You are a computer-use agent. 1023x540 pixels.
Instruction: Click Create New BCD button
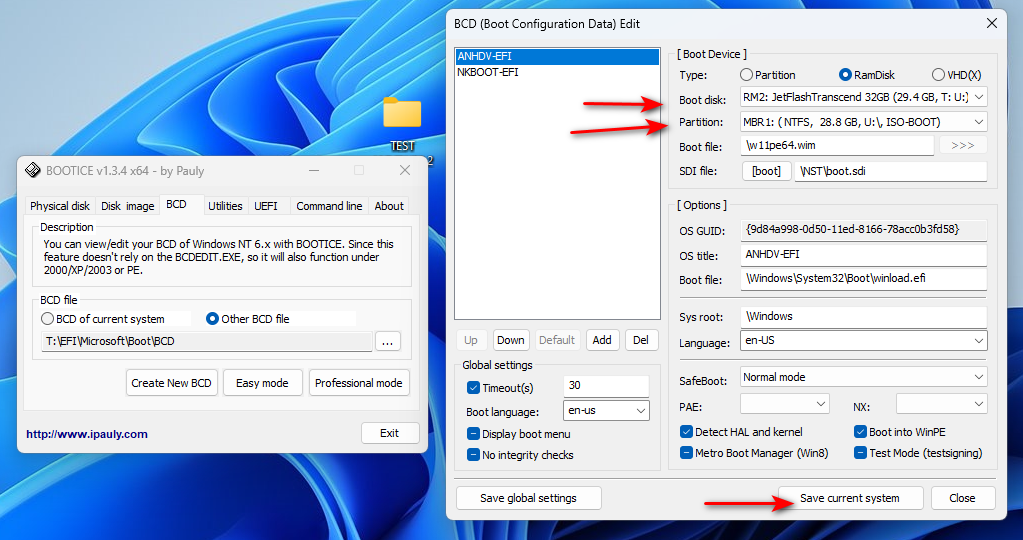click(172, 383)
